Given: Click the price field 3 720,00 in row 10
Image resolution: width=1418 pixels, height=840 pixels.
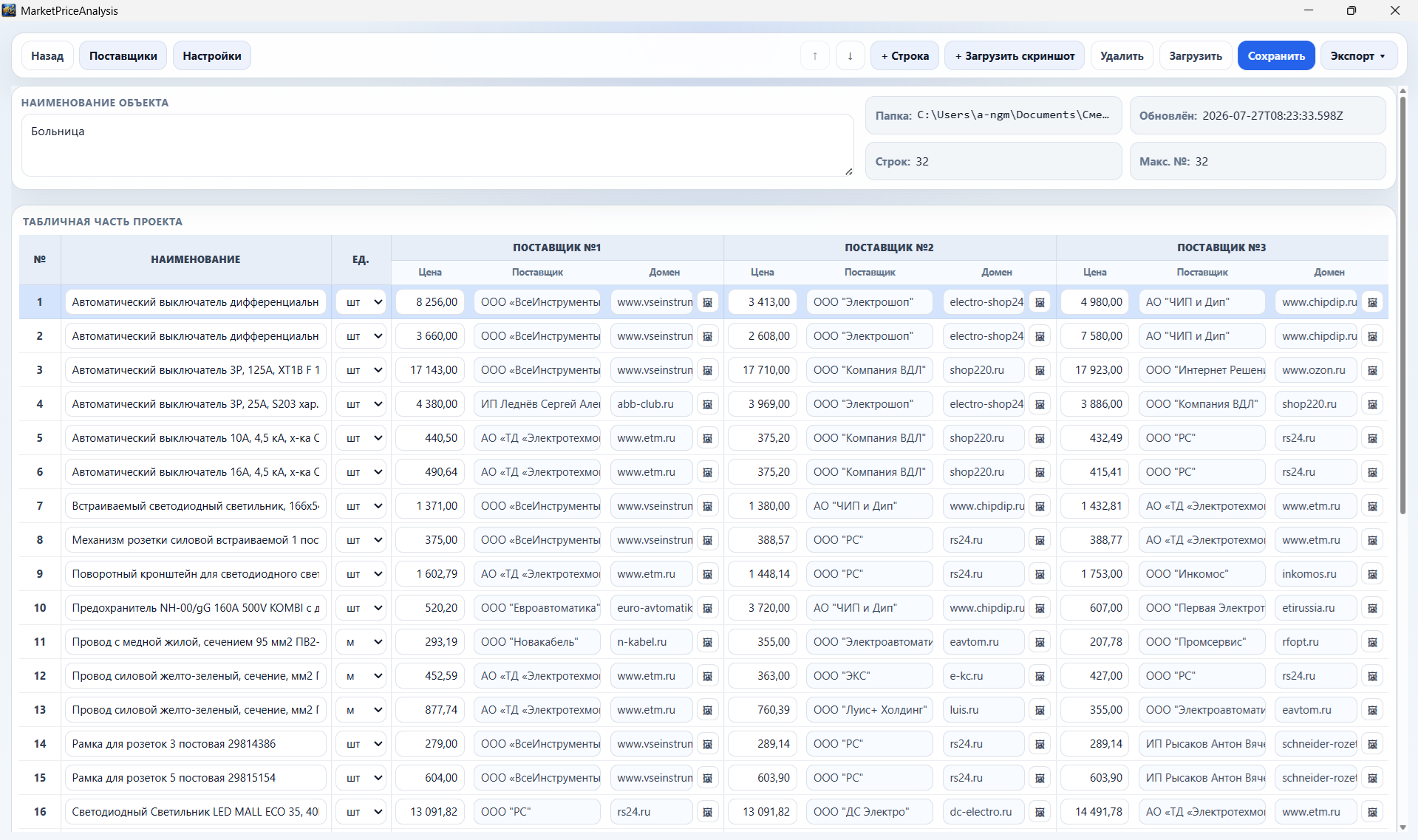Looking at the screenshot, I should [x=763, y=608].
